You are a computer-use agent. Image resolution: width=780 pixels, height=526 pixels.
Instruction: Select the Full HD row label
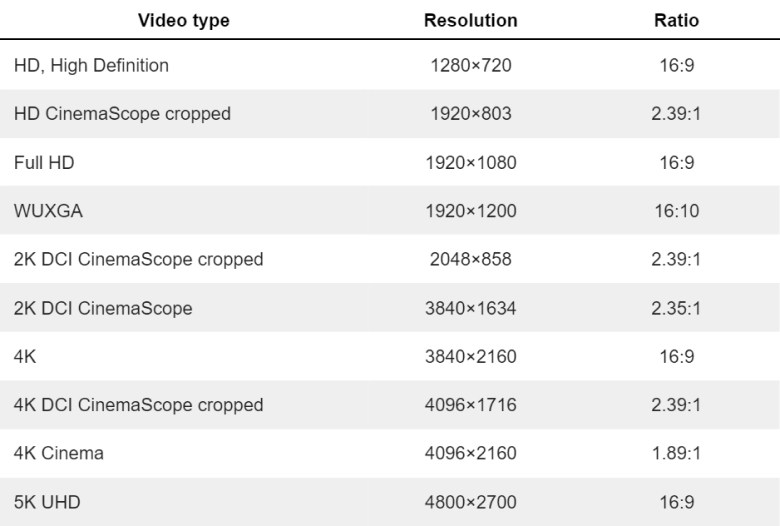[43, 162]
